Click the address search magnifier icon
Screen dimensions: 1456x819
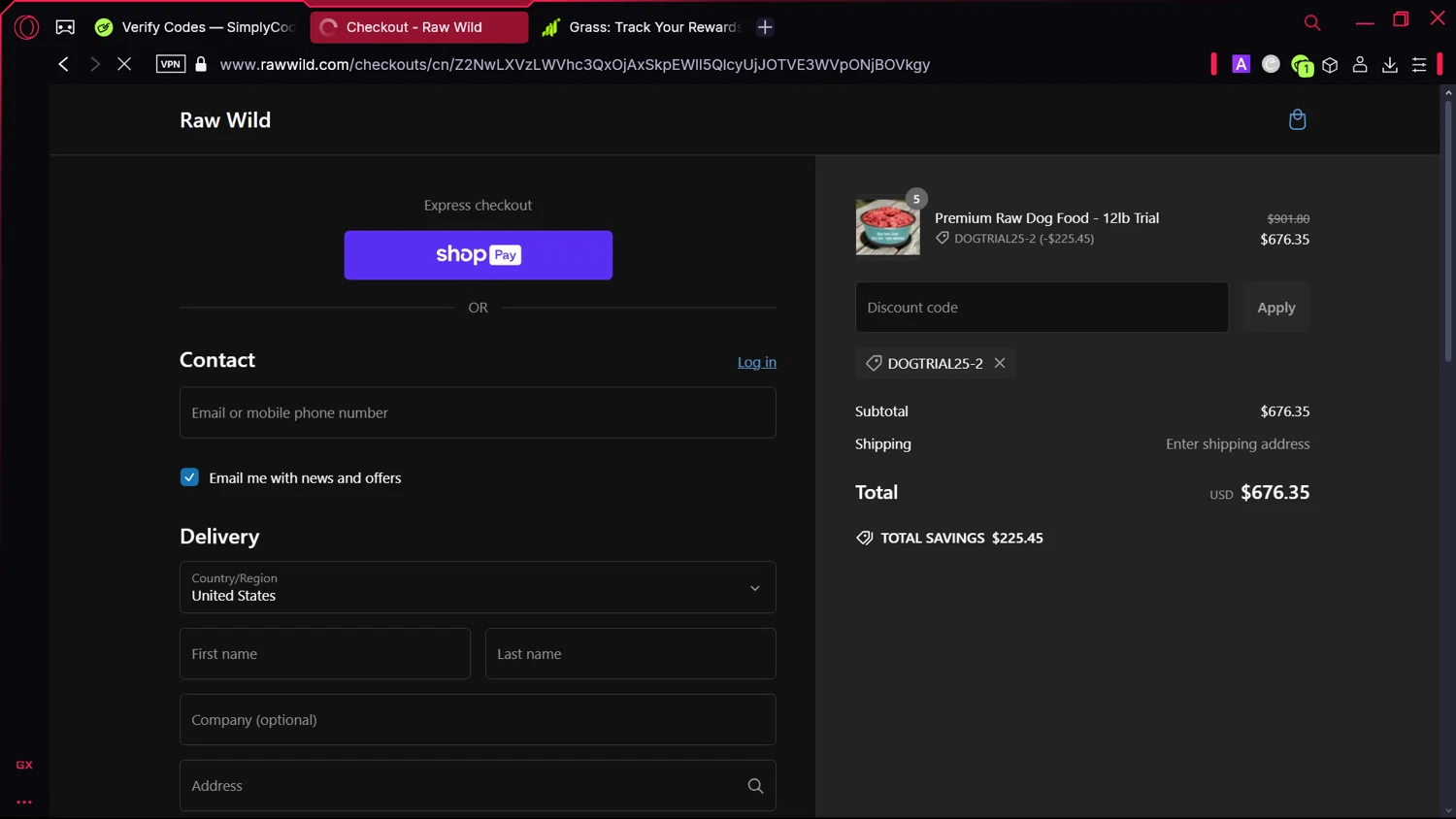point(755,786)
